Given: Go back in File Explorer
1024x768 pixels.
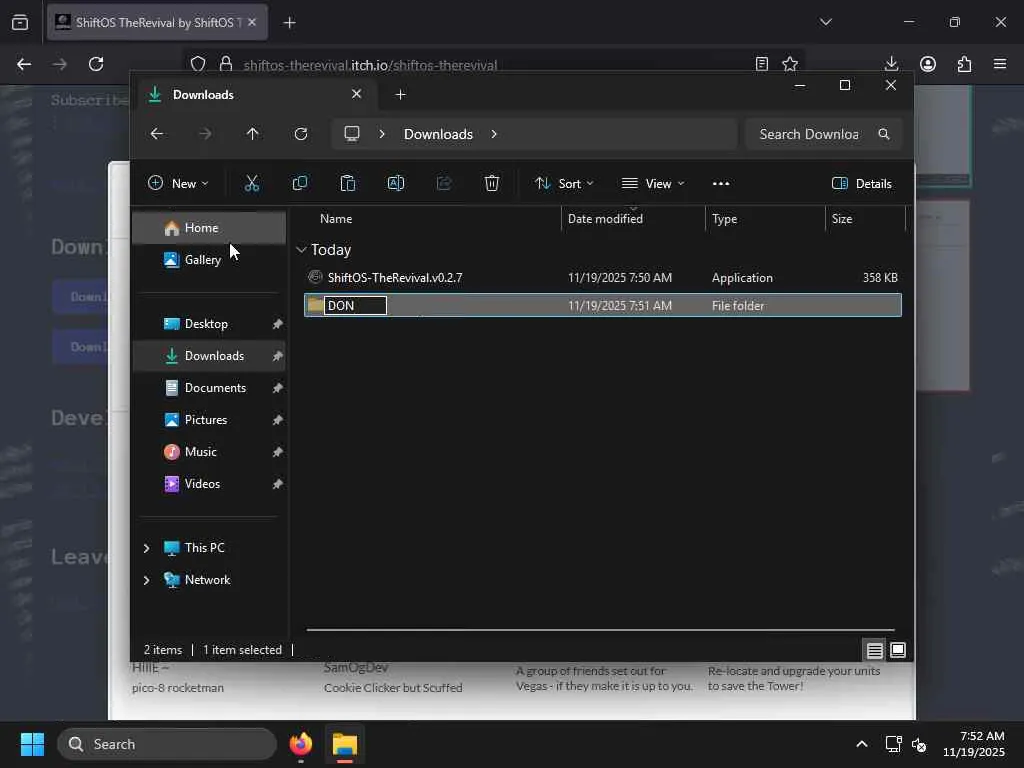Looking at the screenshot, I should (157, 134).
